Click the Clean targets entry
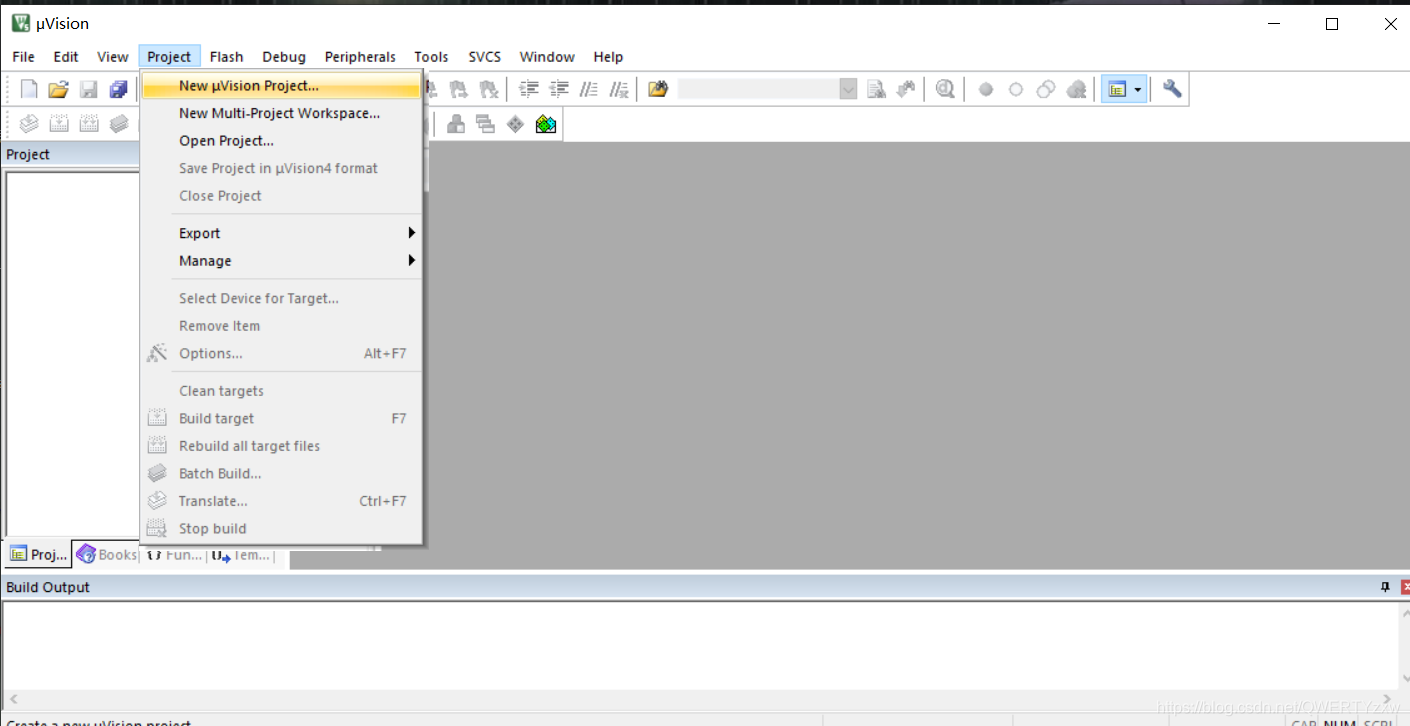 pyautogui.click(x=282, y=391)
